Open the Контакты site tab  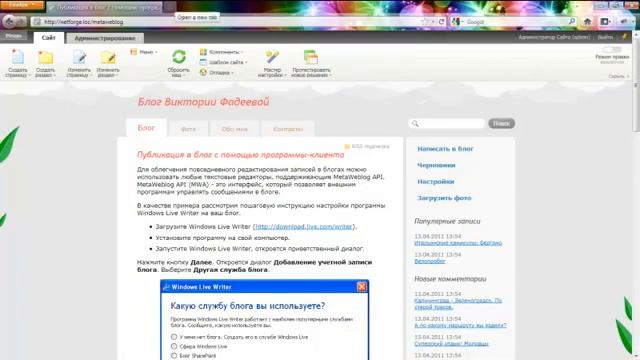(x=288, y=129)
